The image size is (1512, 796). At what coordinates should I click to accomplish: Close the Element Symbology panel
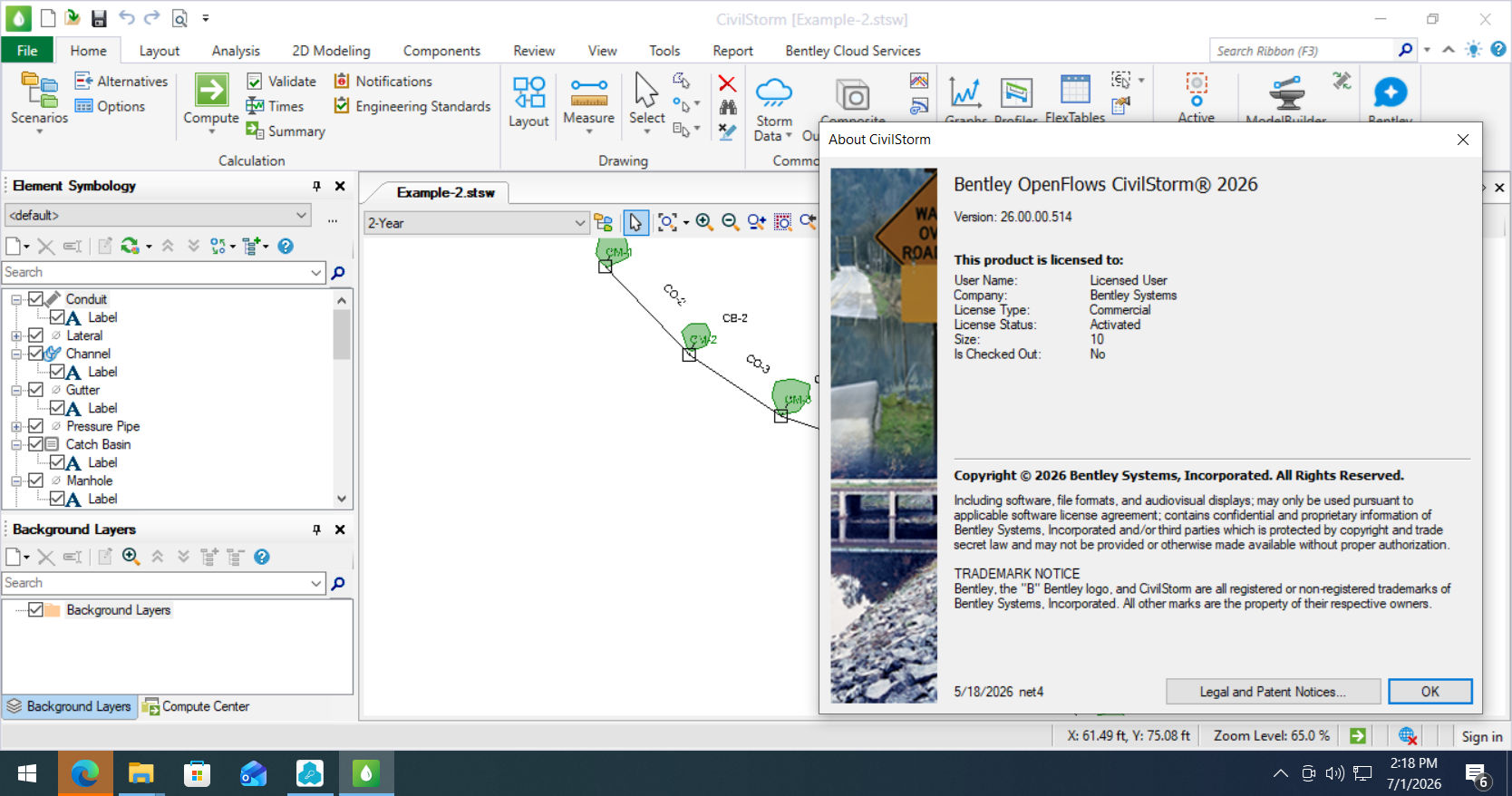click(x=340, y=186)
